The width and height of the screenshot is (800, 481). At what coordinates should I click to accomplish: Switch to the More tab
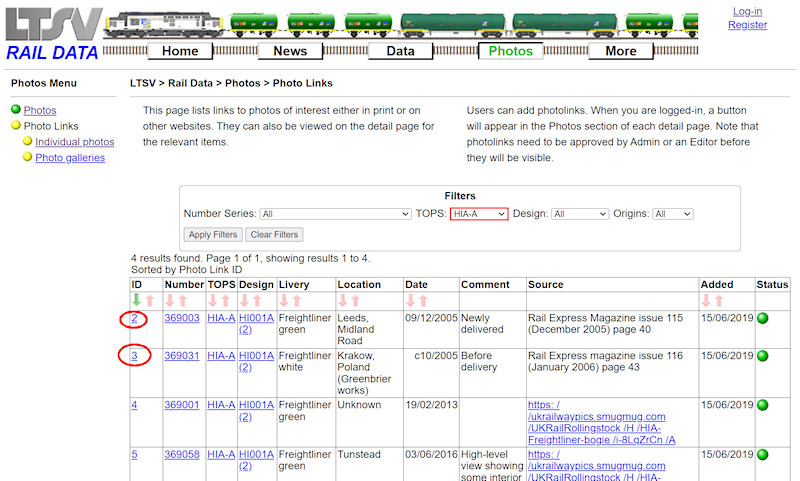tap(620, 51)
